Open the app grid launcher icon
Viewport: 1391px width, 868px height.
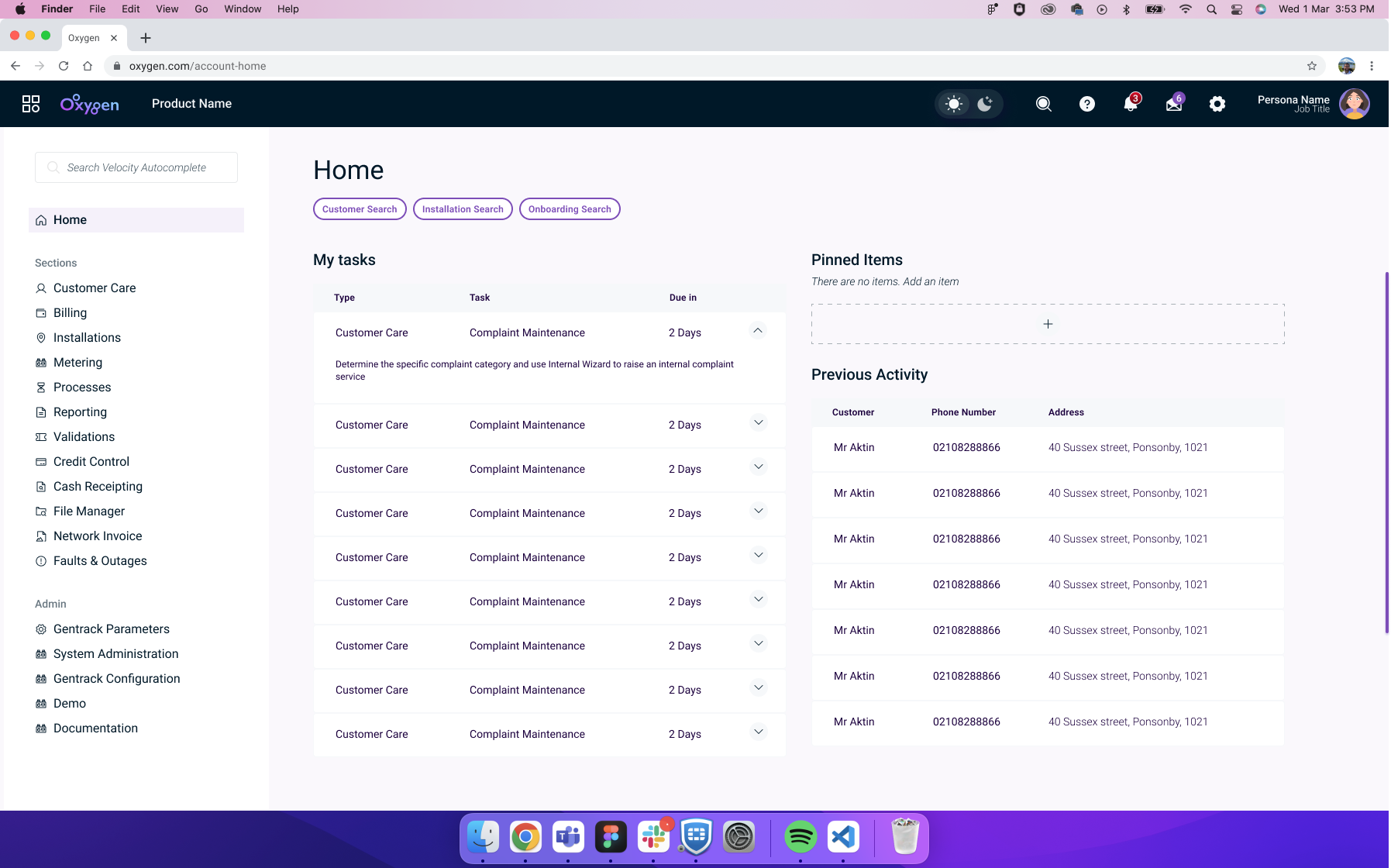[x=31, y=104]
